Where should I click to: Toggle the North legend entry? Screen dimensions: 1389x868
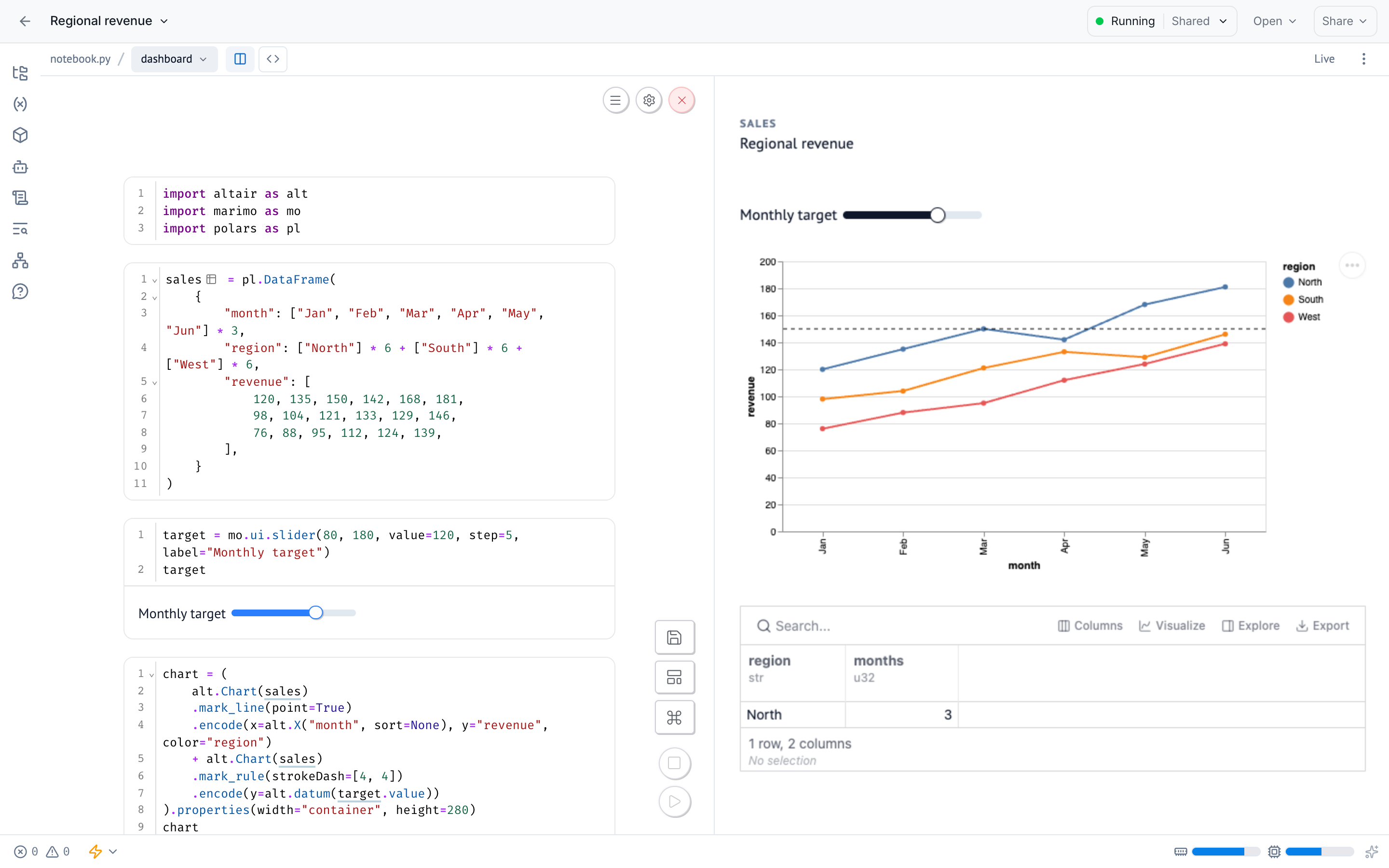click(1302, 283)
